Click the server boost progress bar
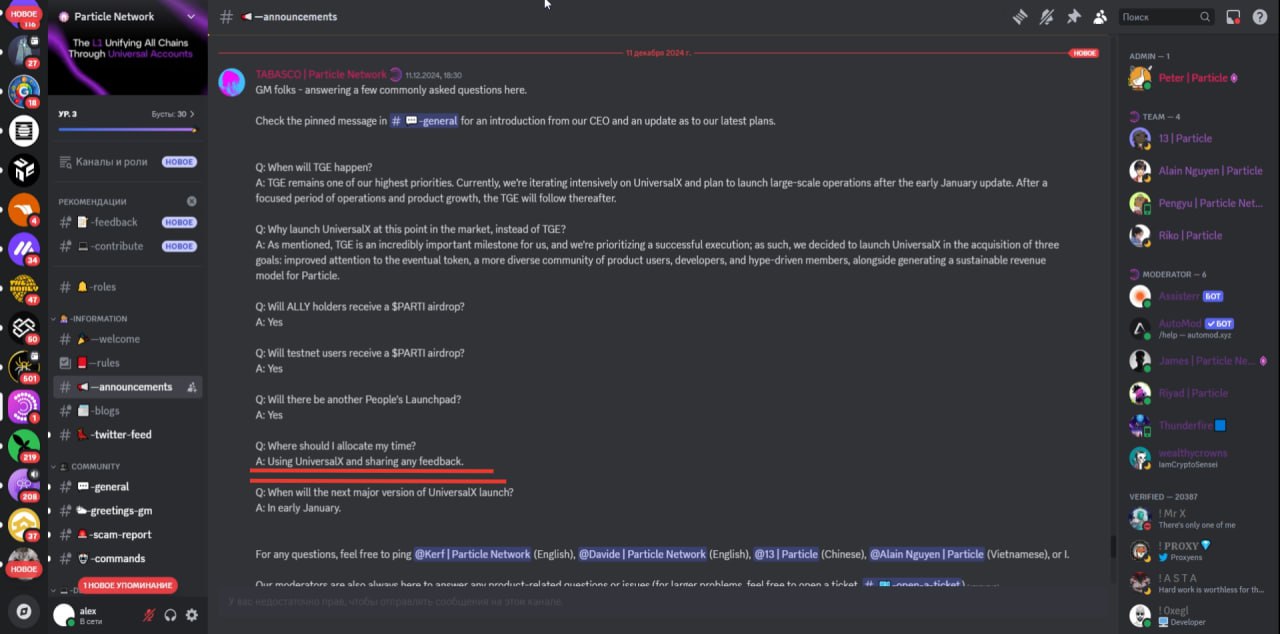 [127, 130]
